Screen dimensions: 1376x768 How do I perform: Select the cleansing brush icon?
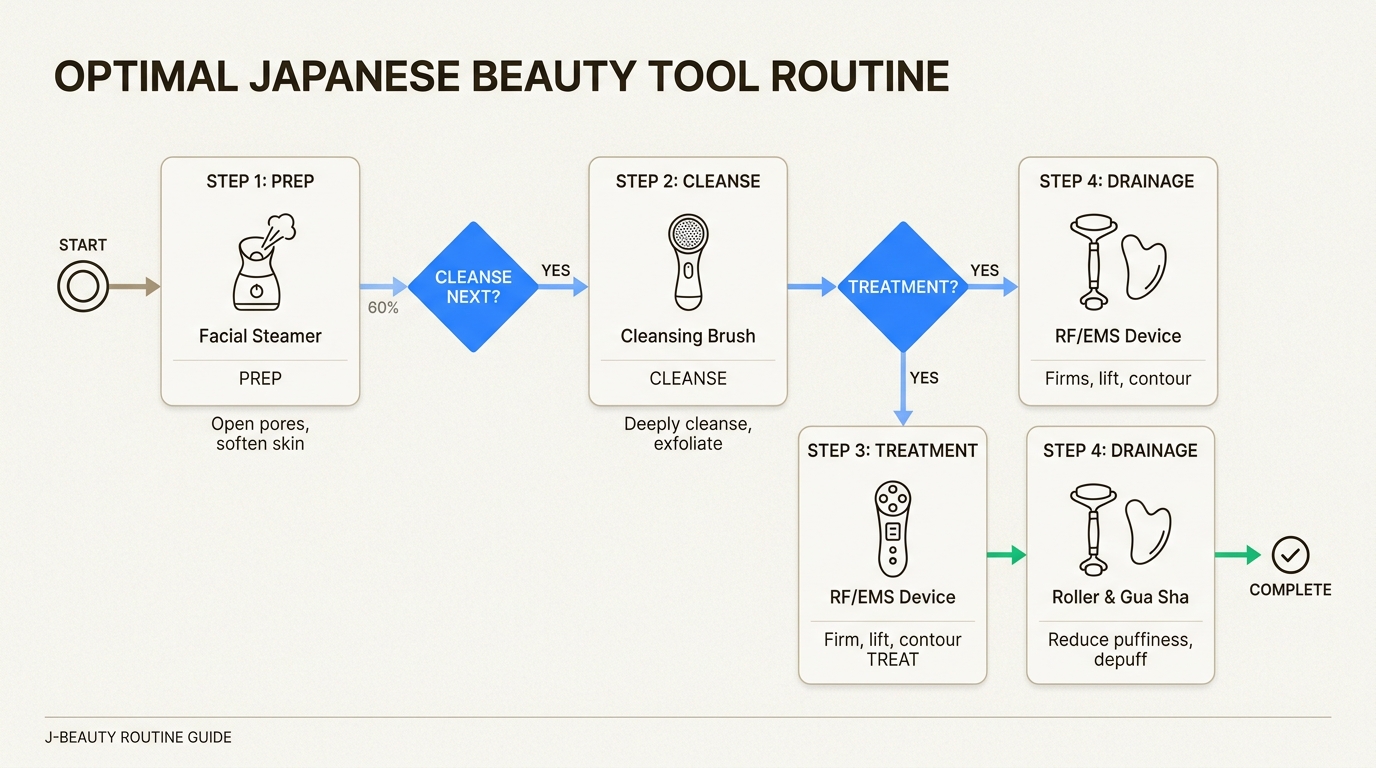(688, 260)
